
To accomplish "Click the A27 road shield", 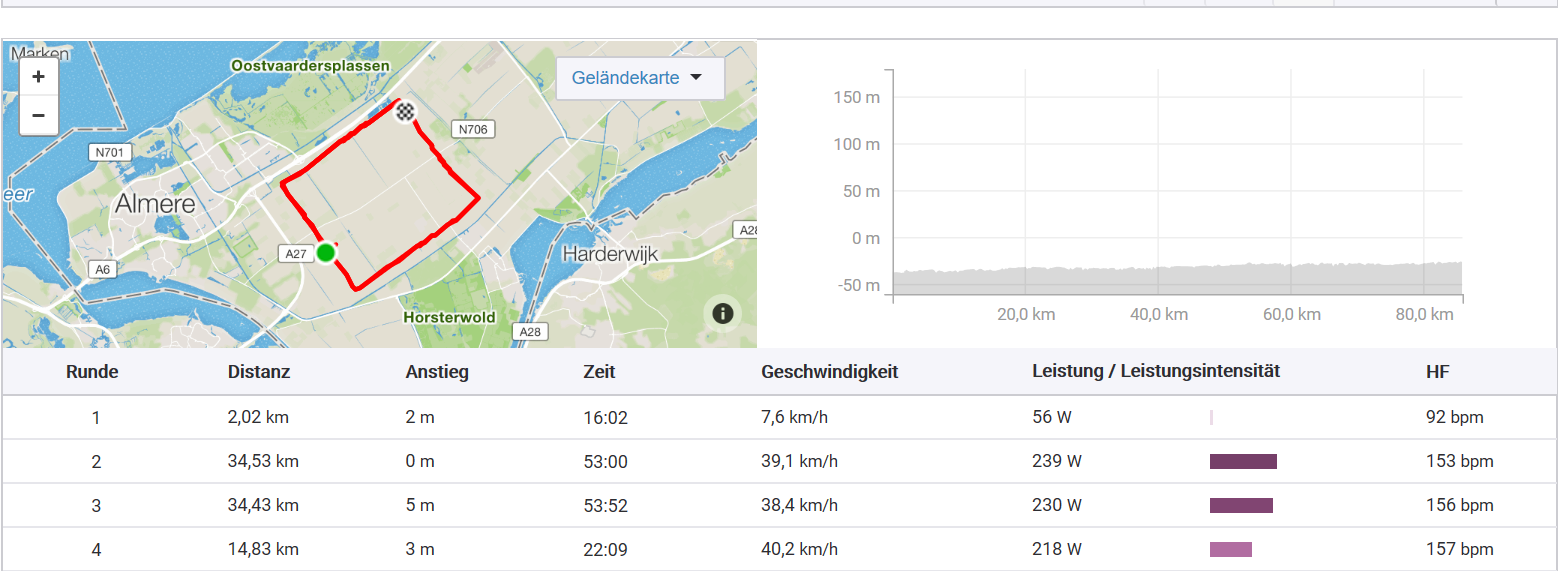I will (x=295, y=254).
